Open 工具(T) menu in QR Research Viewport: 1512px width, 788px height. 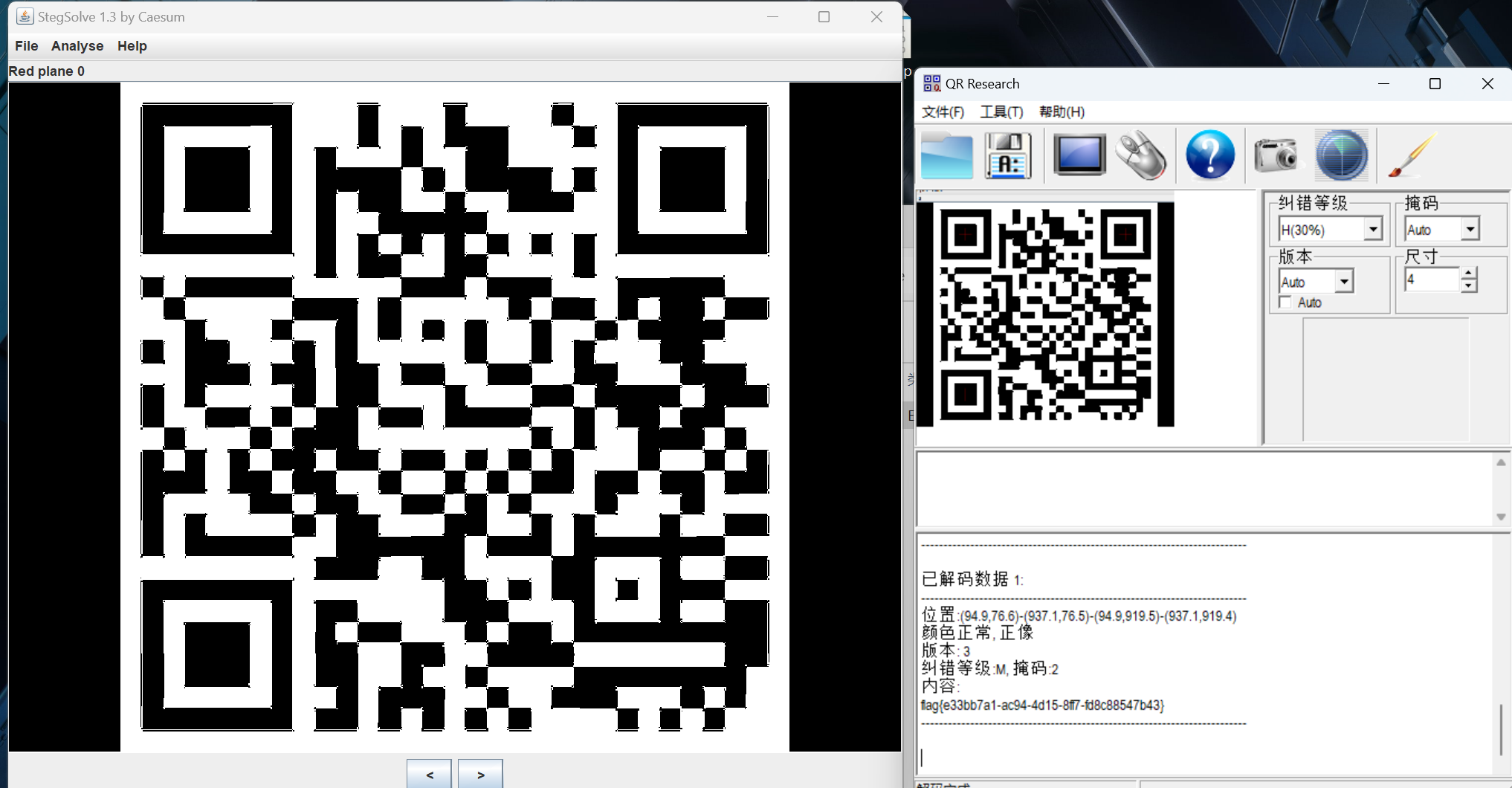point(1001,112)
